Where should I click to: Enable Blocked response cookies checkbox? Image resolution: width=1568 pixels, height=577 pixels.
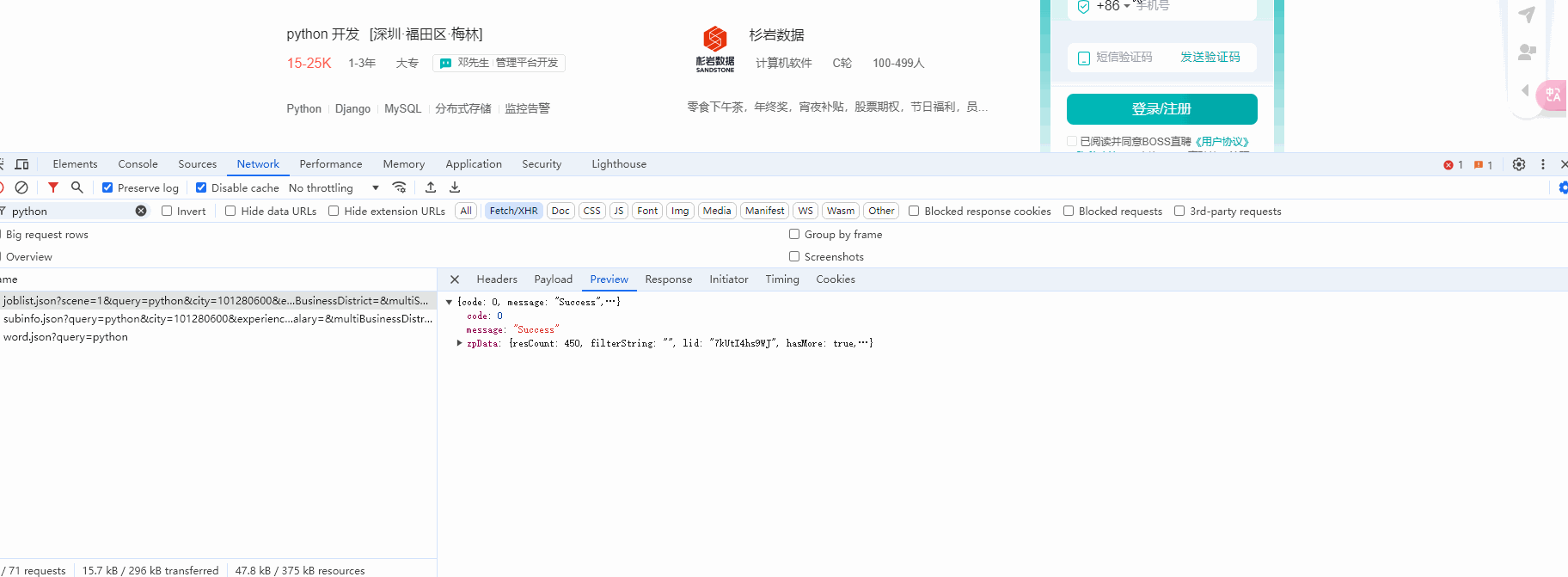click(914, 211)
